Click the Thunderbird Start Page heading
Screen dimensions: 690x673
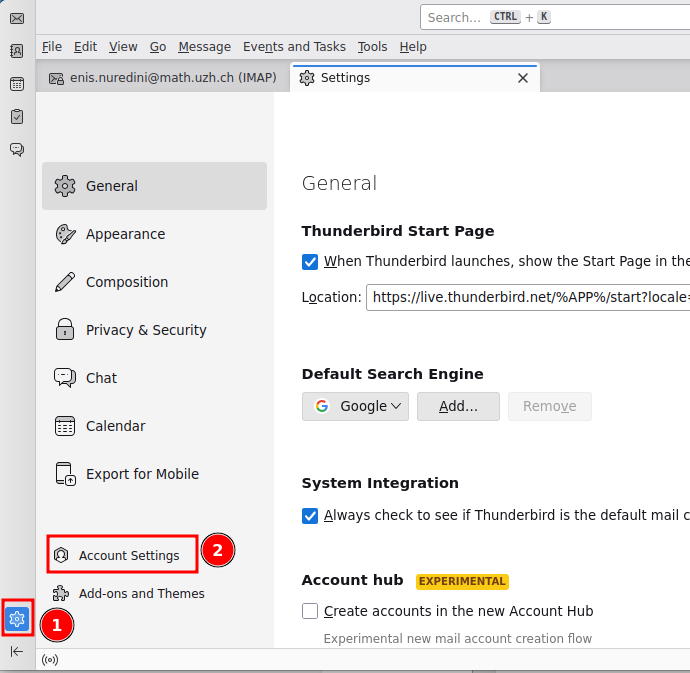pyautogui.click(x=398, y=231)
